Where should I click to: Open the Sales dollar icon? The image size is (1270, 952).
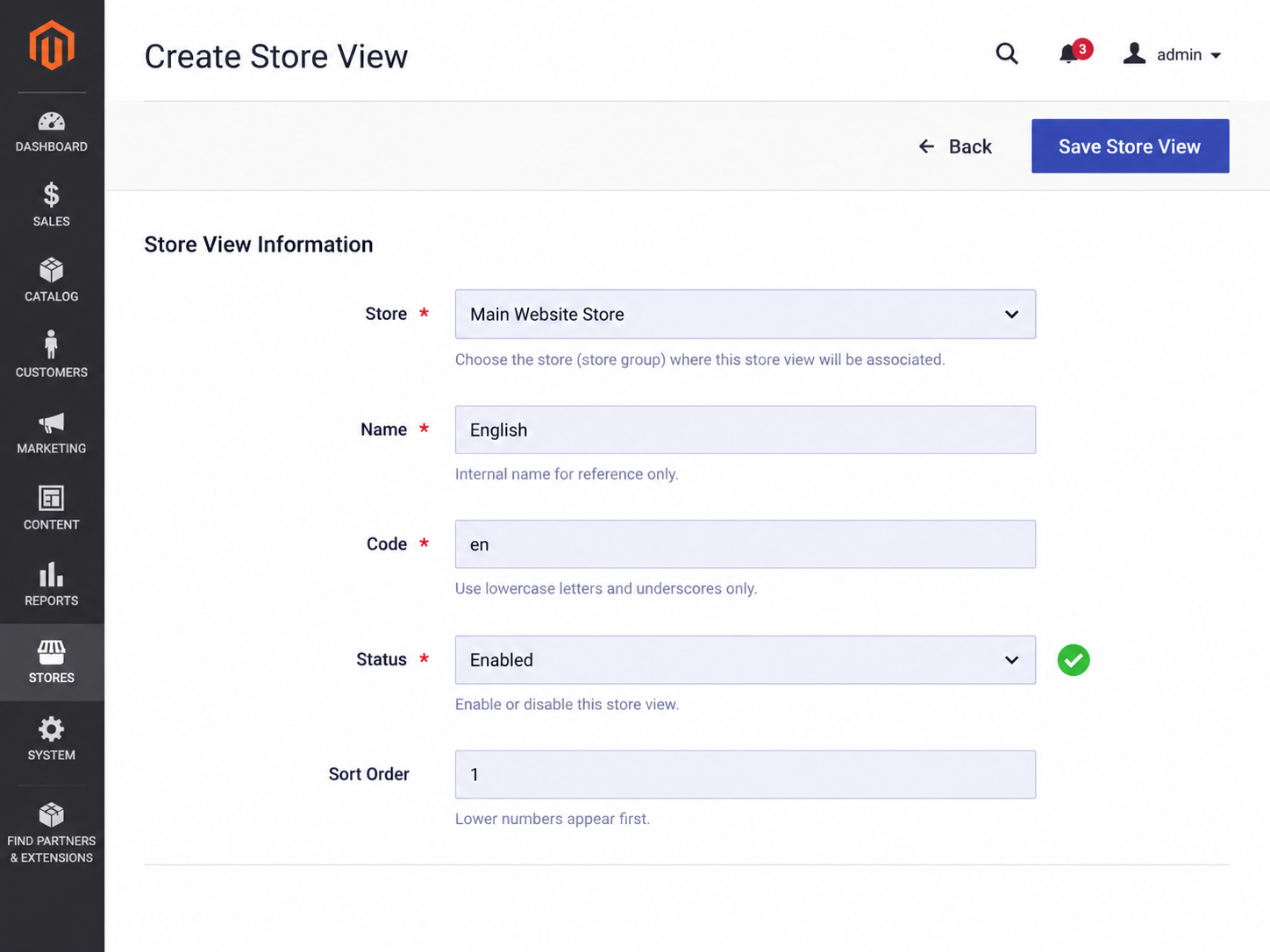point(52,194)
